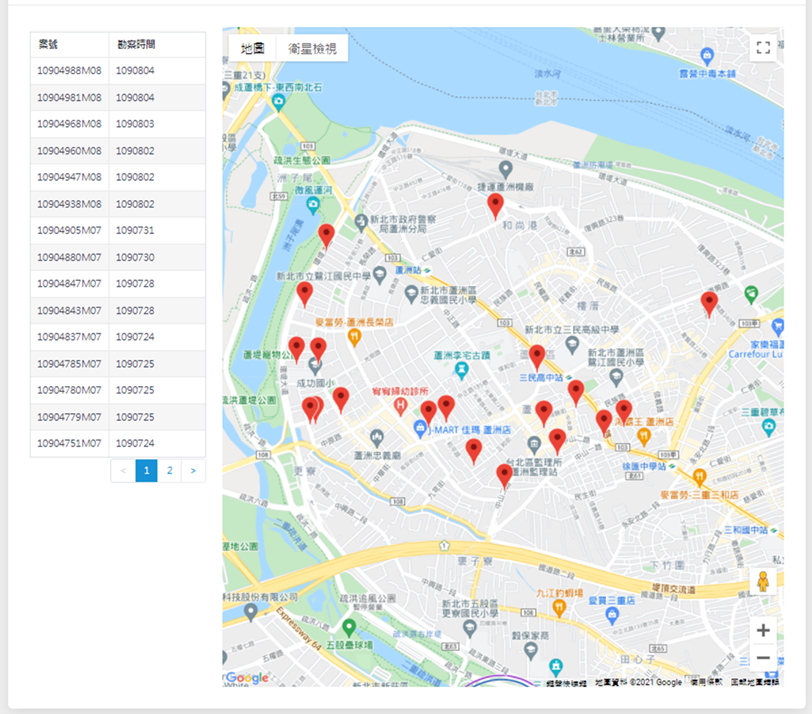
Task: Select case row 10904843M07
Action: (x=118, y=311)
